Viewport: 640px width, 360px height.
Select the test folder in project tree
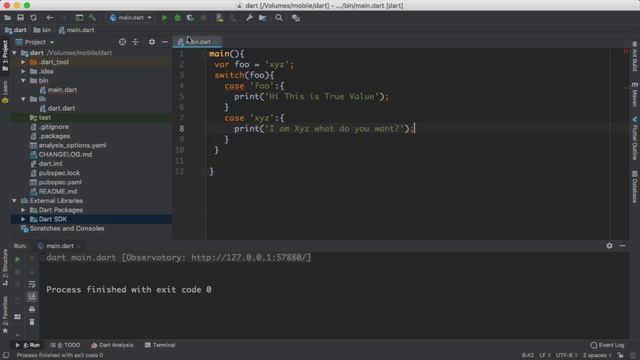tap(40, 118)
